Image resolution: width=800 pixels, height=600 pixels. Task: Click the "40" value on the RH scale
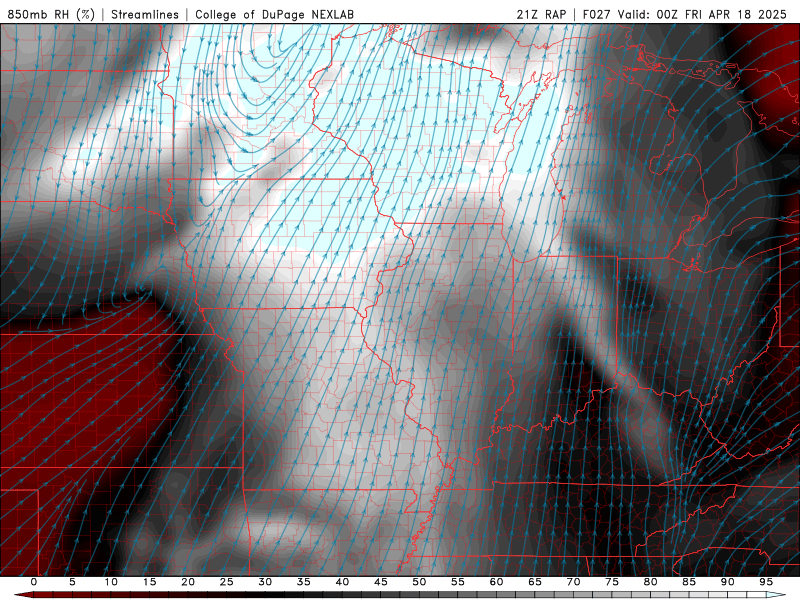pos(342,582)
